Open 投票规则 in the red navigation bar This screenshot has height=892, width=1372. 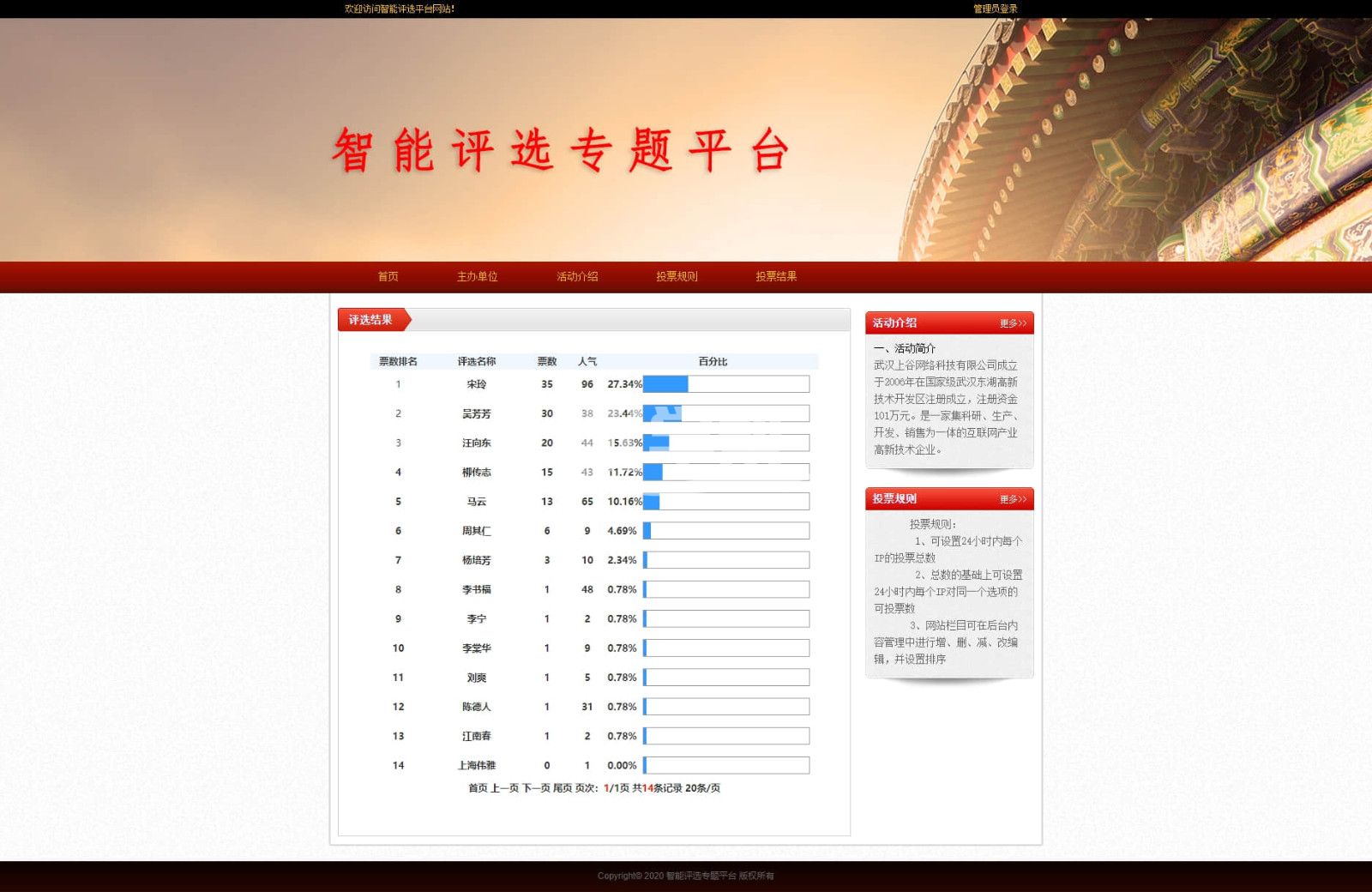point(677,276)
